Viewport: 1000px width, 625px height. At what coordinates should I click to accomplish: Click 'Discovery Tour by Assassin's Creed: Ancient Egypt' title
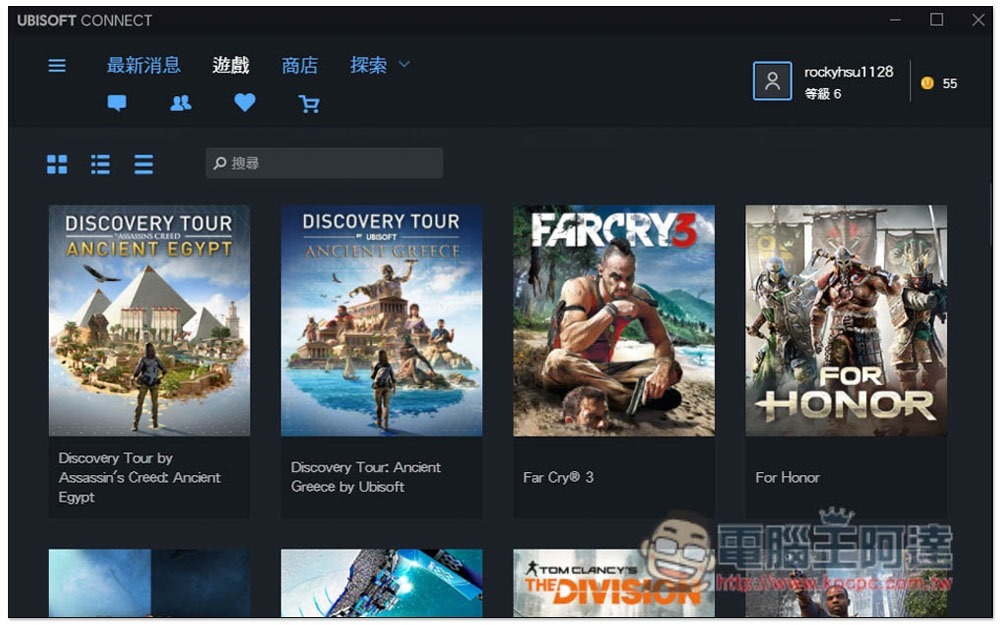coord(139,477)
